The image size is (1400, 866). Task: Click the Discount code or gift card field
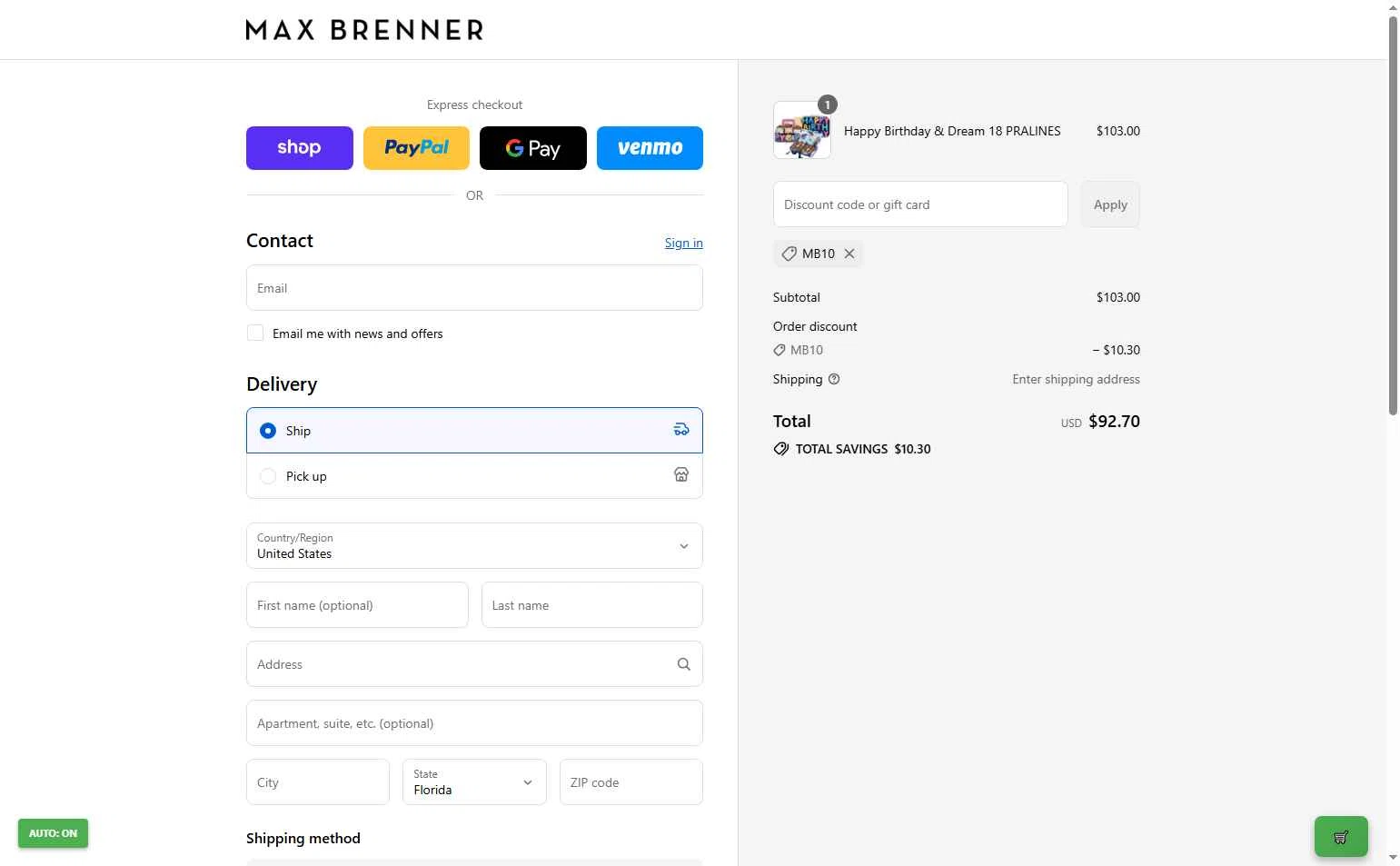(920, 204)
